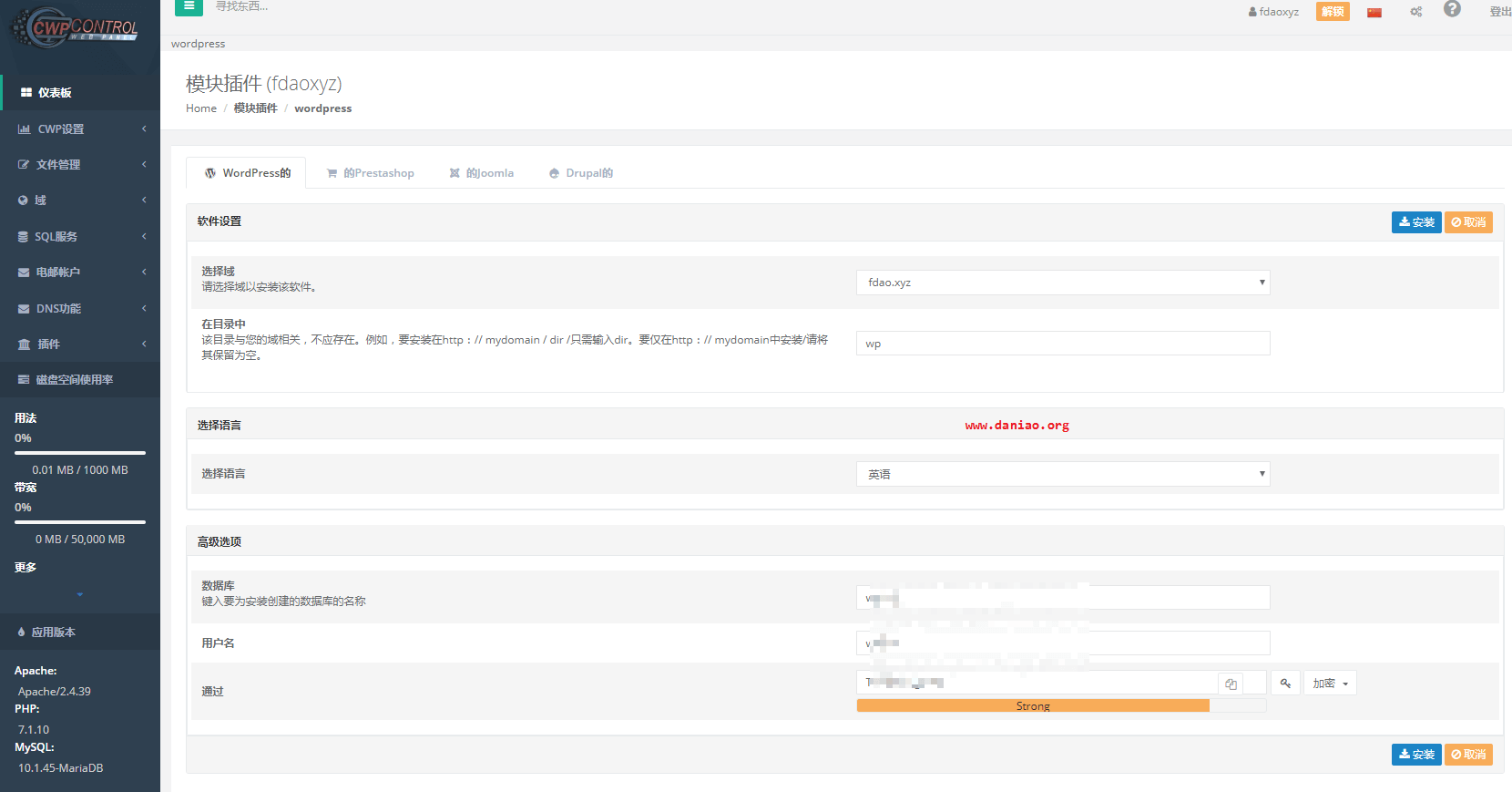Expand the 电邮帐户 sidebar menu

tap(80, 273)
